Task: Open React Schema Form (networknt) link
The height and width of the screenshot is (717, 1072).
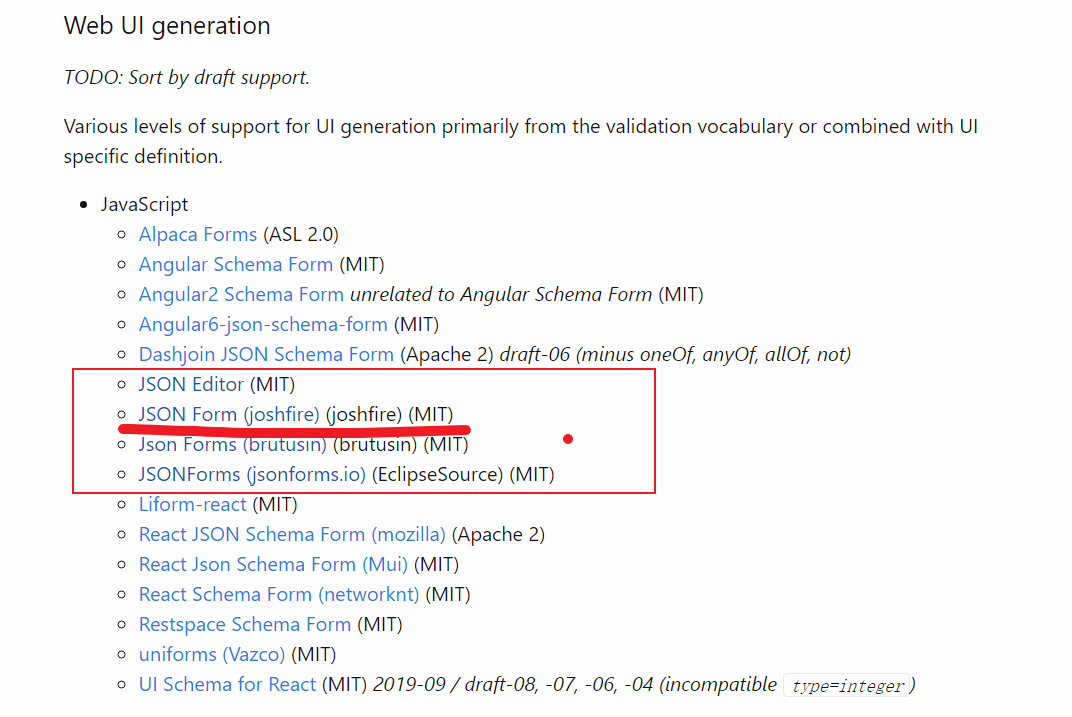Action: pyautogui.click(x=279, y=595)
